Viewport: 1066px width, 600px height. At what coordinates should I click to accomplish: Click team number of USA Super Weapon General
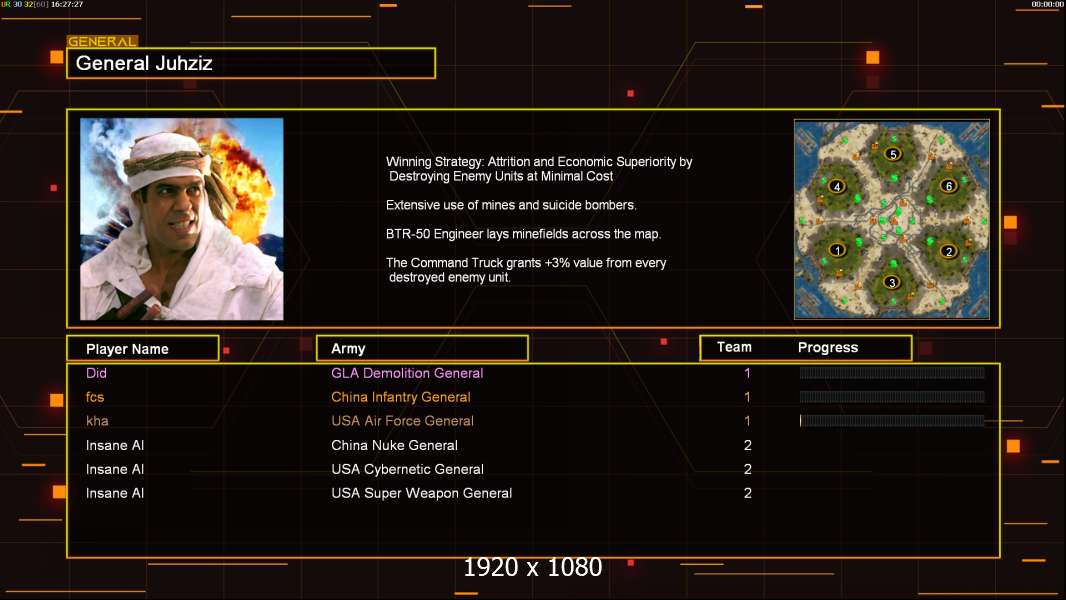pos(747,493)
